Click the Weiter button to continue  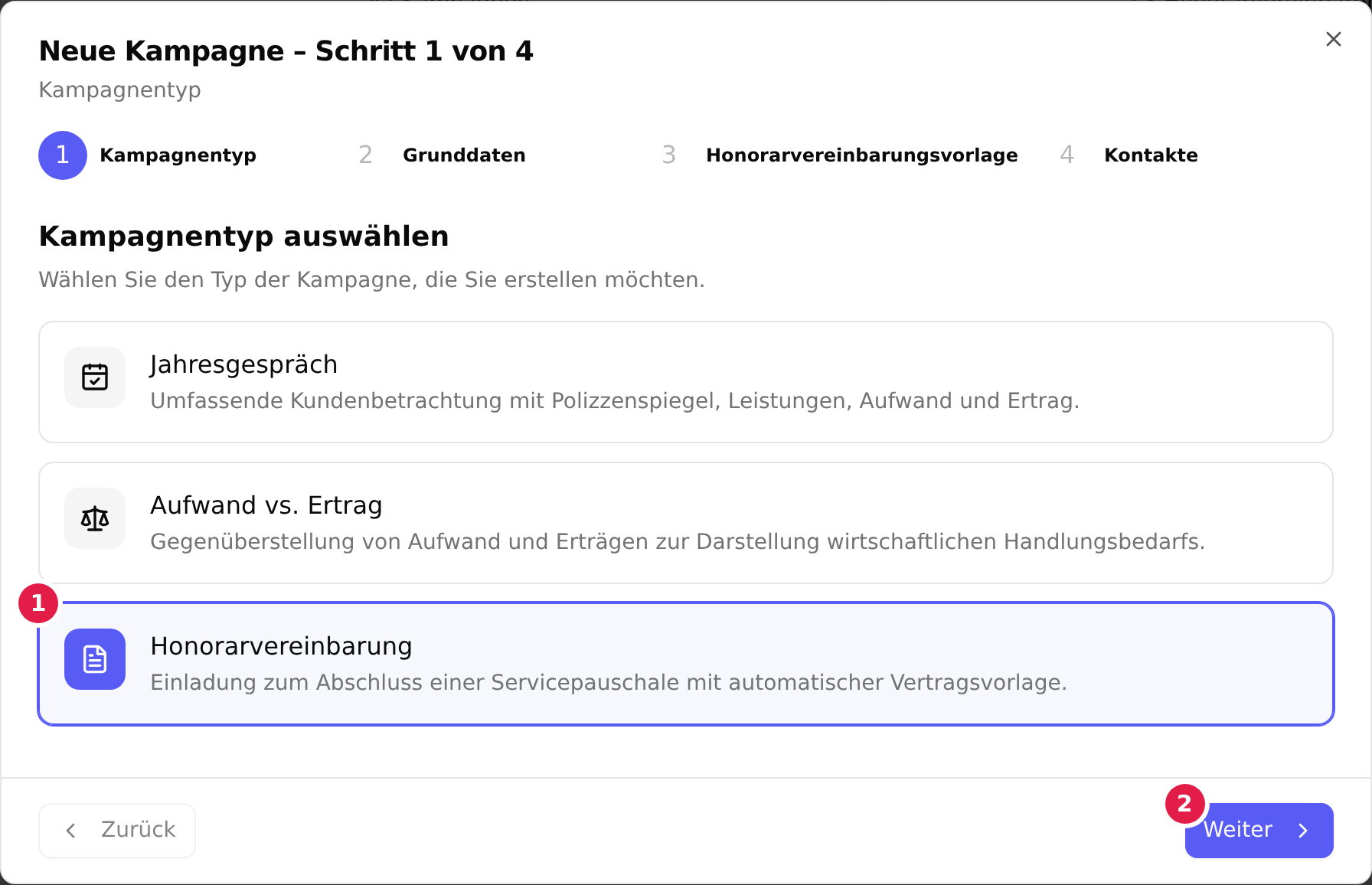pyautogui.click(x=1259, y=831)
